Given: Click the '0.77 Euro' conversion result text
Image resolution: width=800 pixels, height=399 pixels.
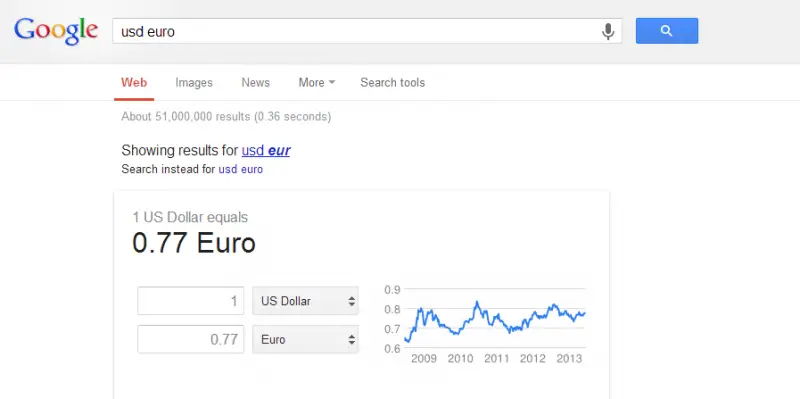Looking at the screenshot, I should (194, 243).
